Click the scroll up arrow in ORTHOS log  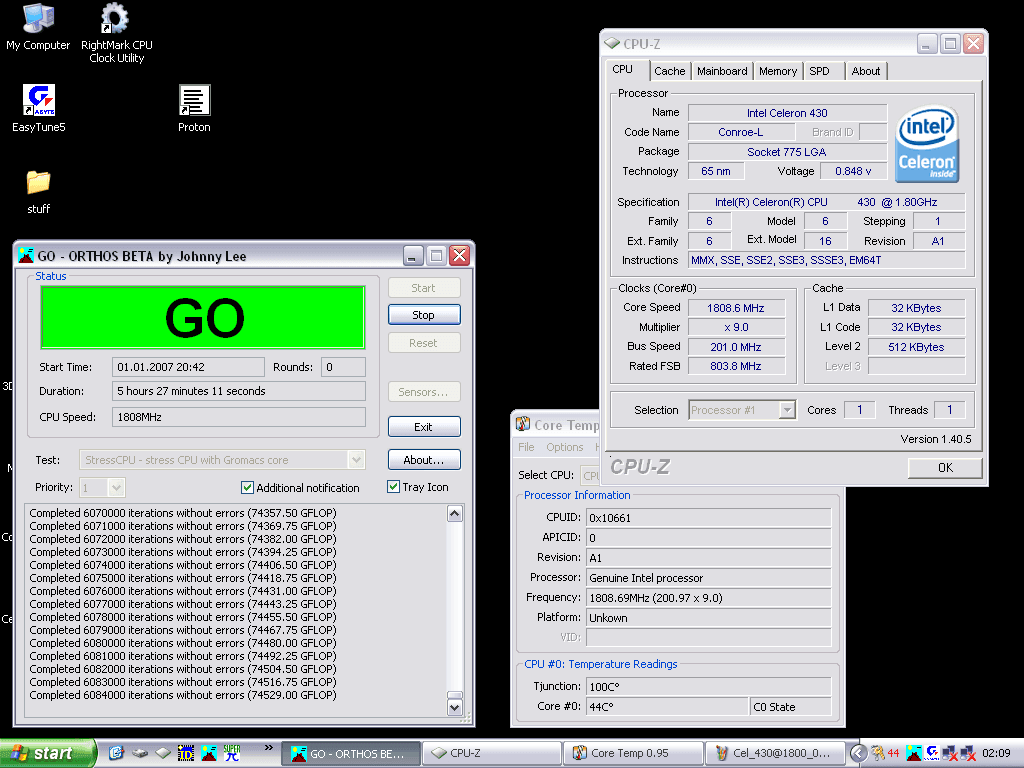(x=455, y=514)
